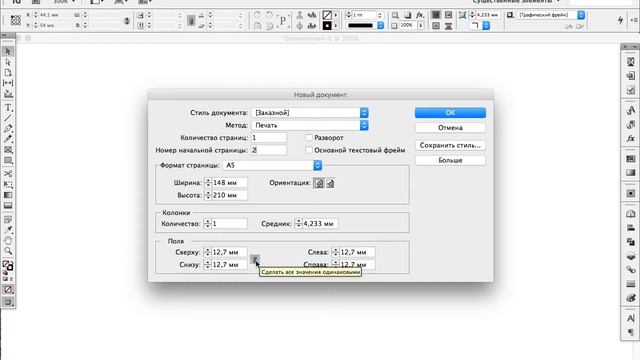Click the Номер начальной страницы field
640x360 pixels.
[269, 150]
